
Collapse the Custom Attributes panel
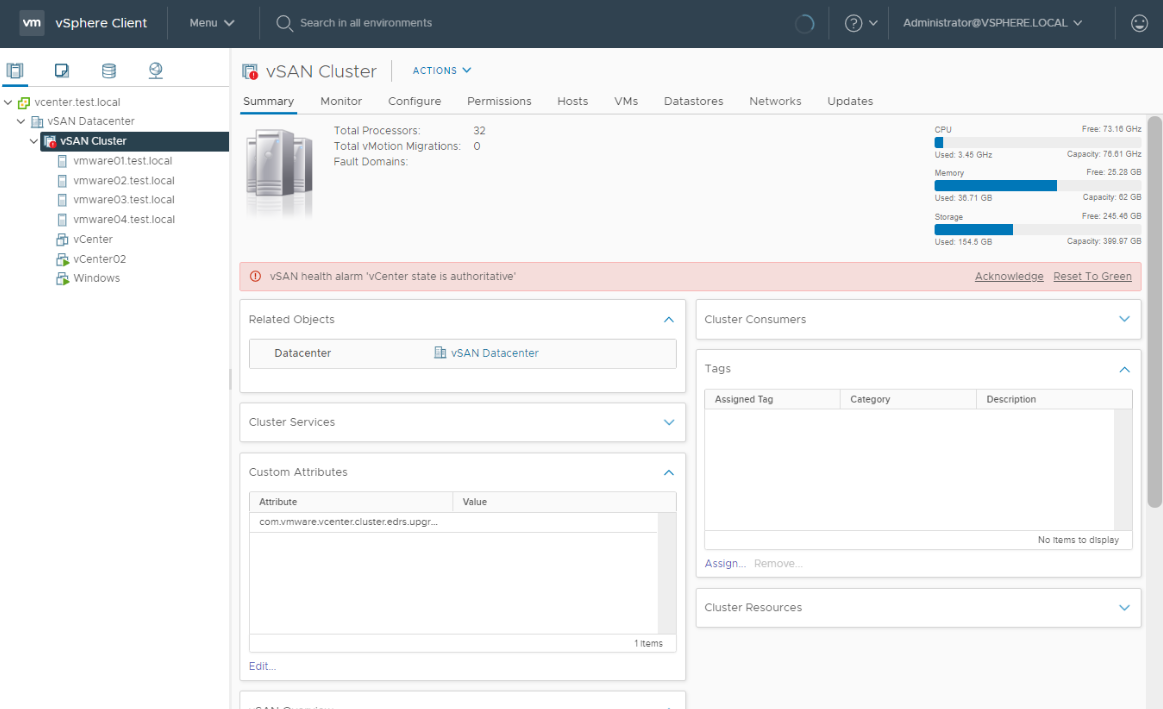[x=668, y=473]
